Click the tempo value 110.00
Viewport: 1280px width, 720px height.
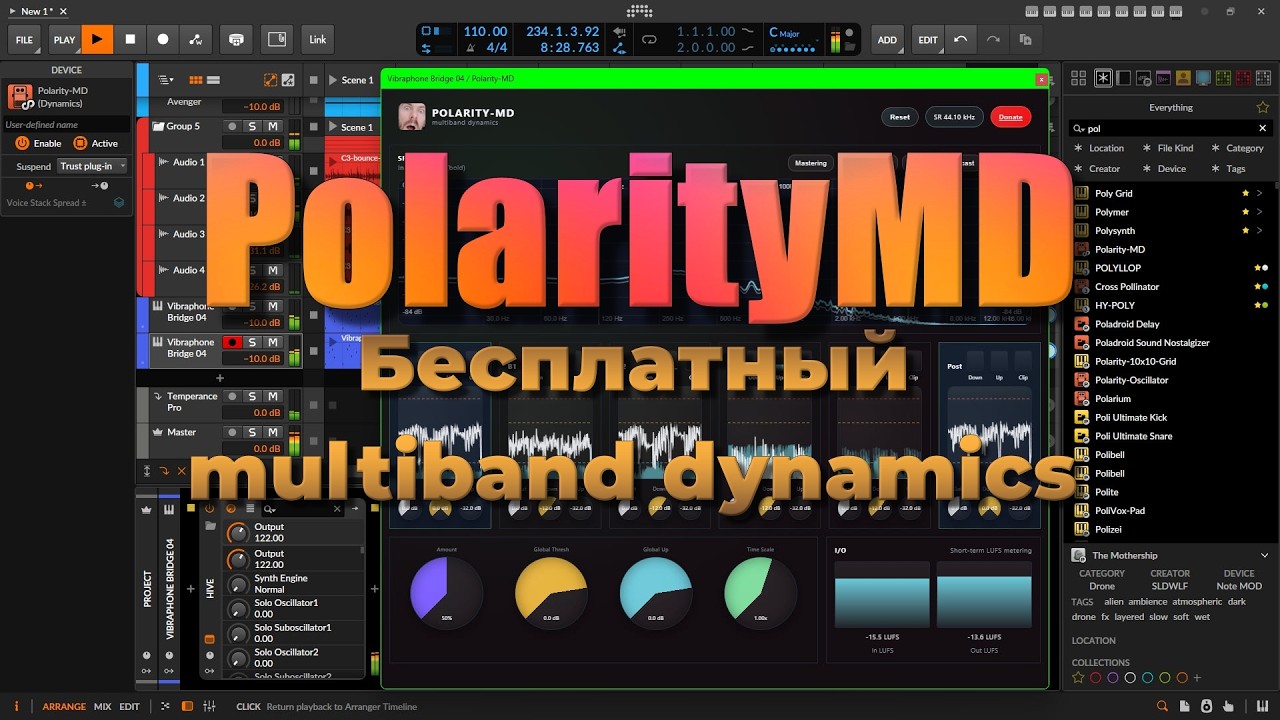[485, 32]
